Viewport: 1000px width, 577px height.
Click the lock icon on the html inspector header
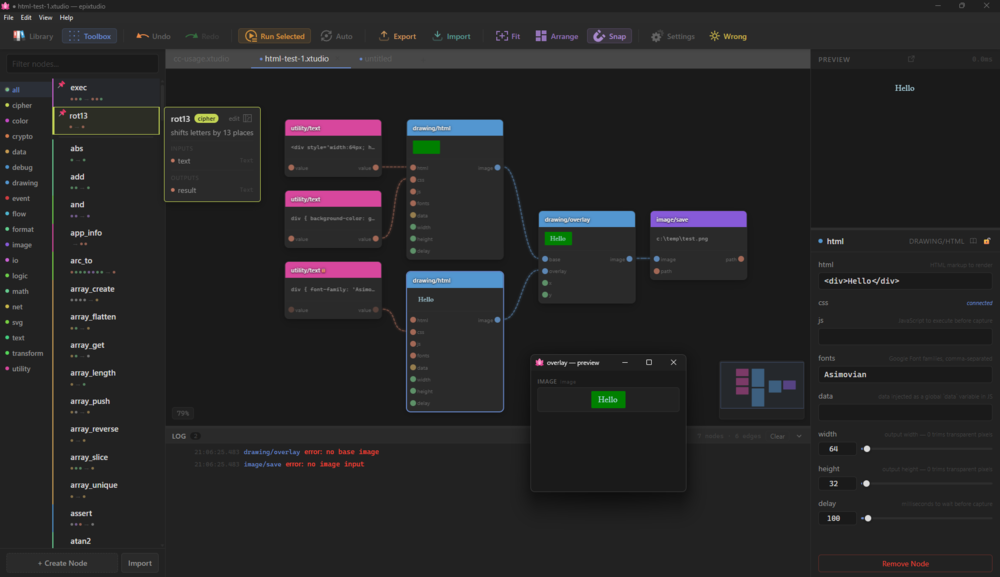click(x=987, y=241)
